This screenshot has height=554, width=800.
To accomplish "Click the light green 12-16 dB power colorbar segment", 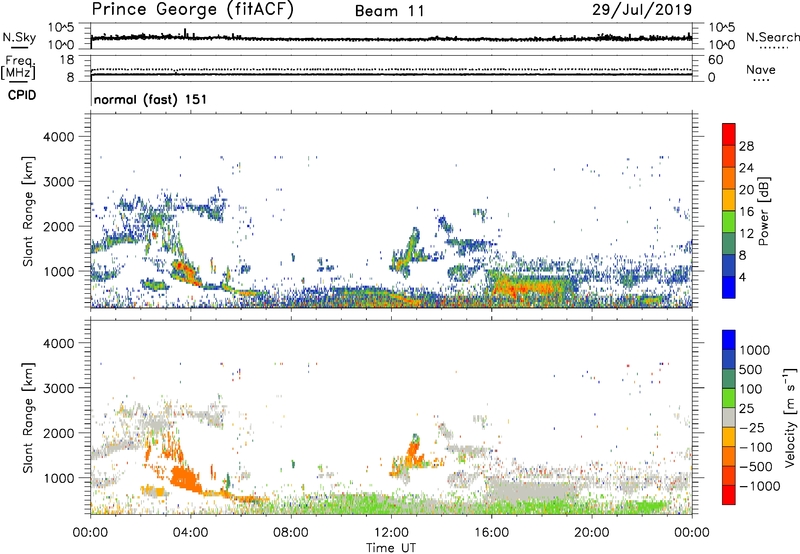I will [729, 222].
